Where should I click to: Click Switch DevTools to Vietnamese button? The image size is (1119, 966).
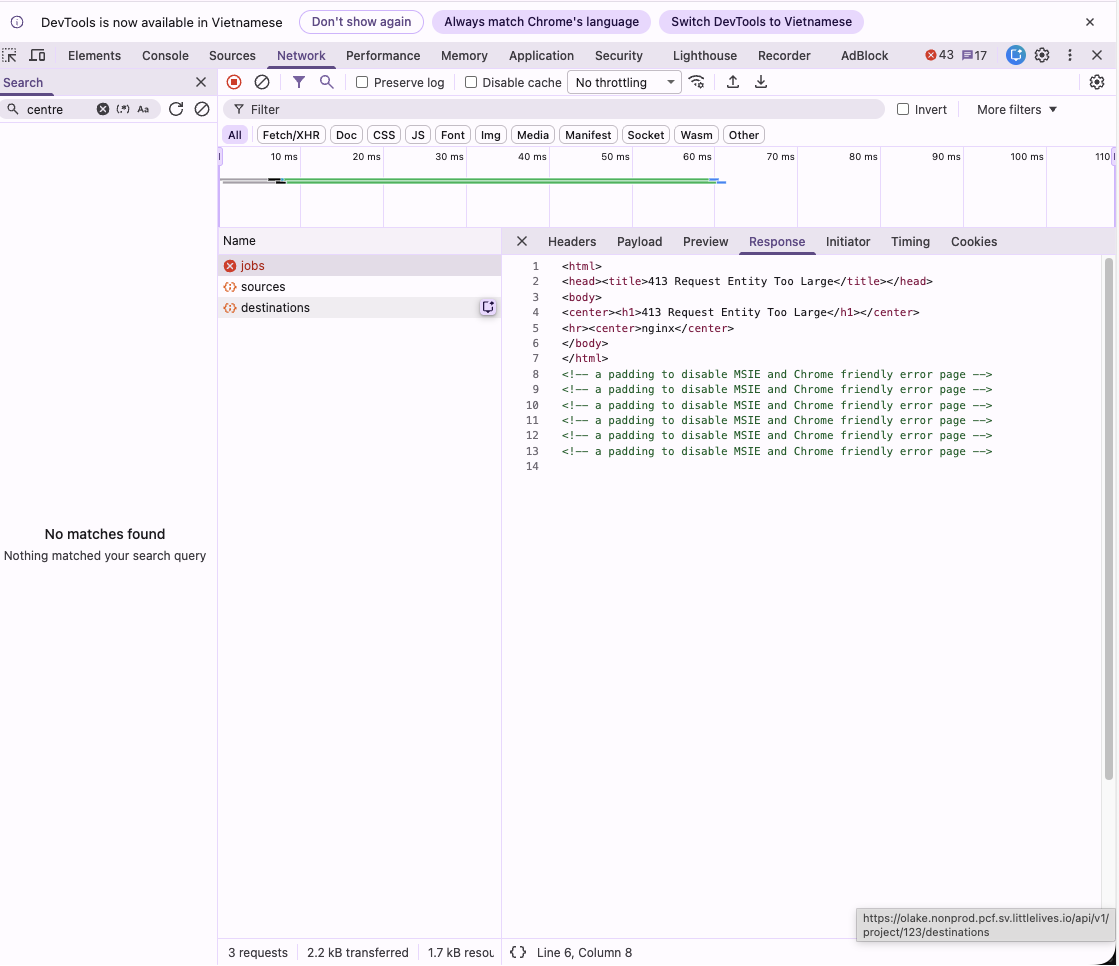coord(761,22)
